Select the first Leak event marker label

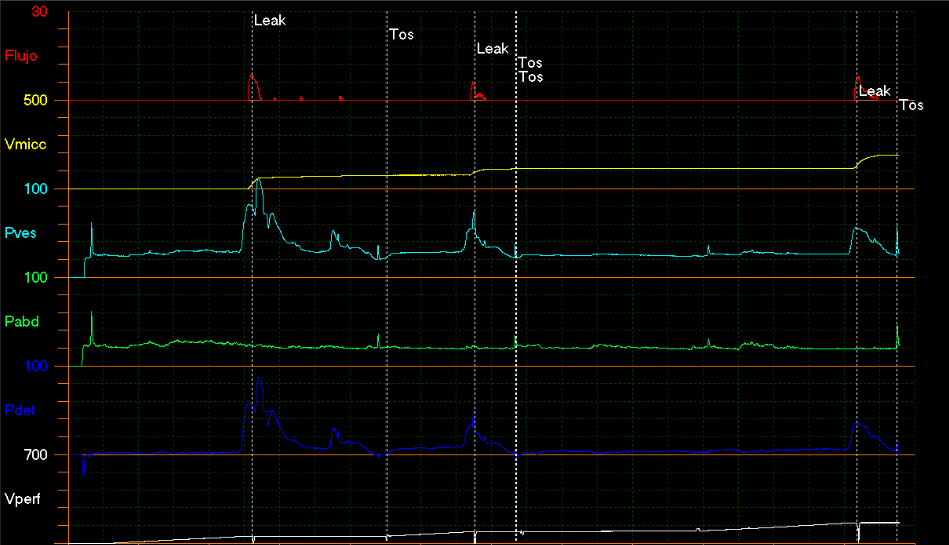tap(270, 20)
